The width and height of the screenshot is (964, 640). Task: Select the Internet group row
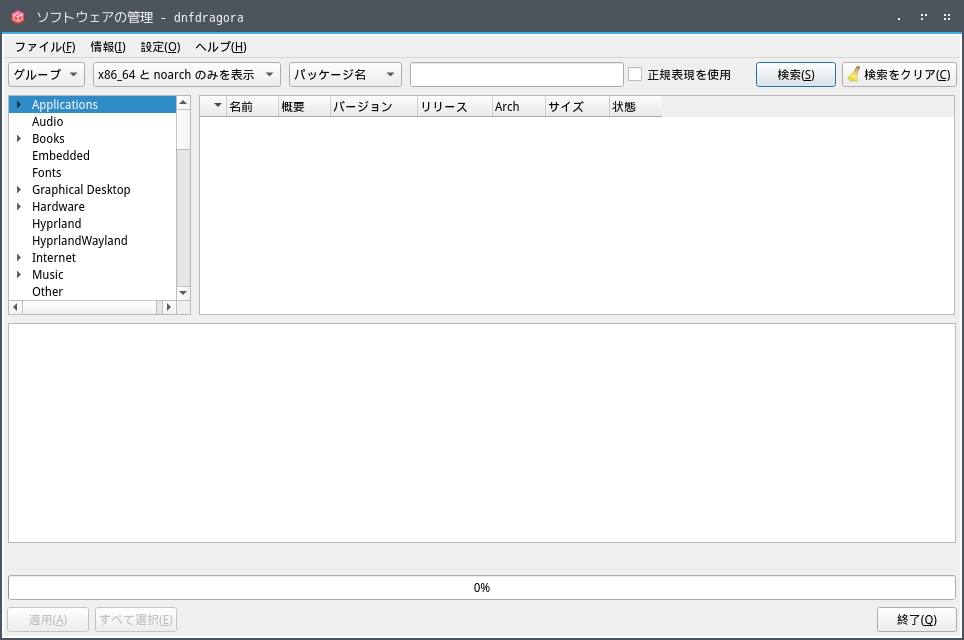pyautogui.click(x=92, y=258)
